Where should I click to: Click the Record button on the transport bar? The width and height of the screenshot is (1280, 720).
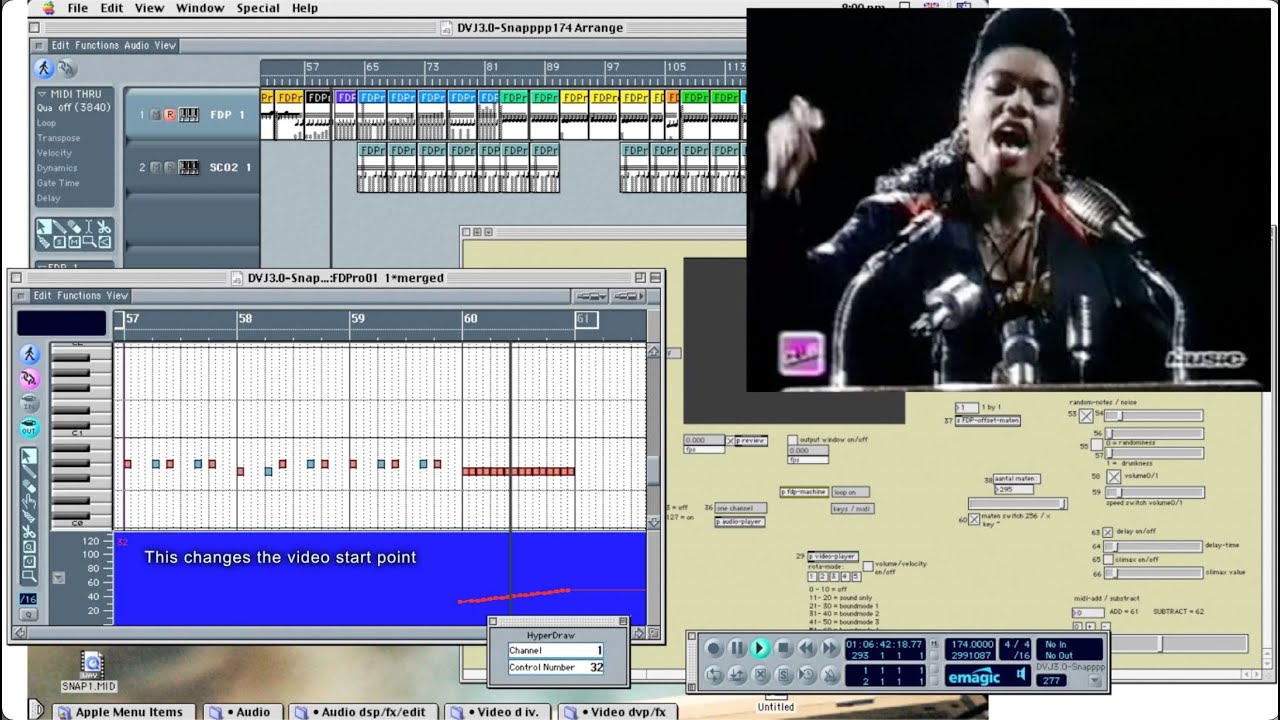point(713,648)
